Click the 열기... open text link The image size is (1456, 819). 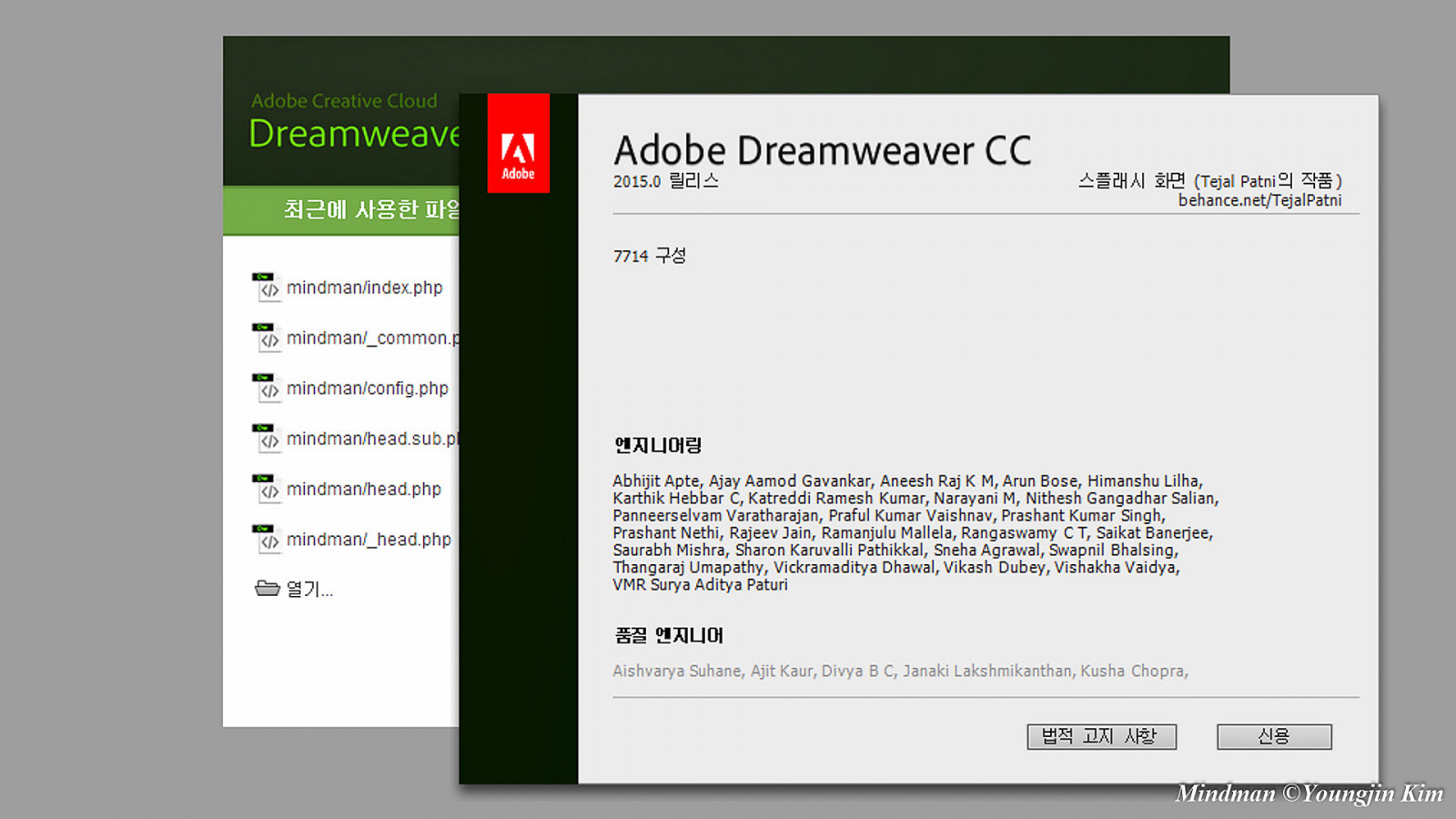click(x=309, y=590)
